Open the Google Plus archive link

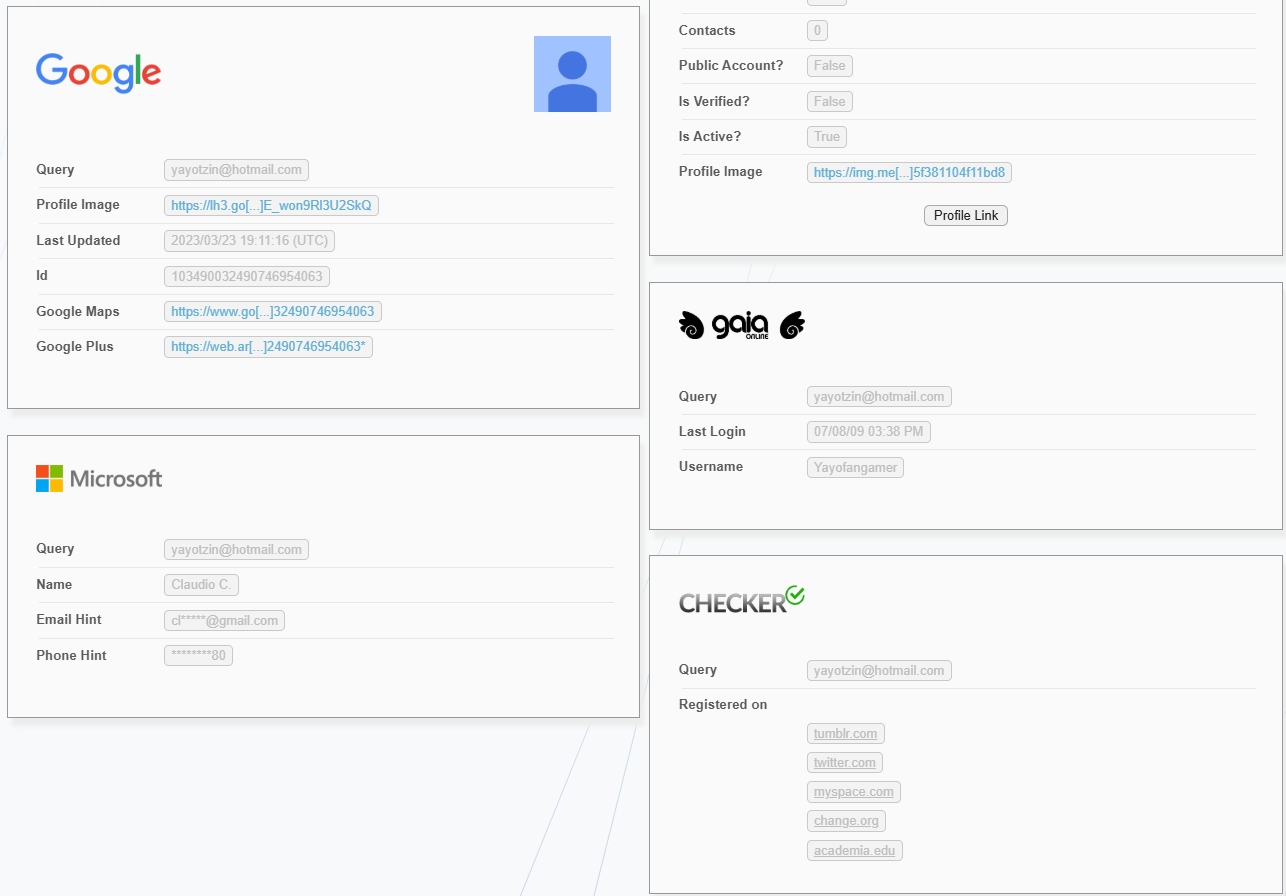pyautogui.click(x=268, y=347)
